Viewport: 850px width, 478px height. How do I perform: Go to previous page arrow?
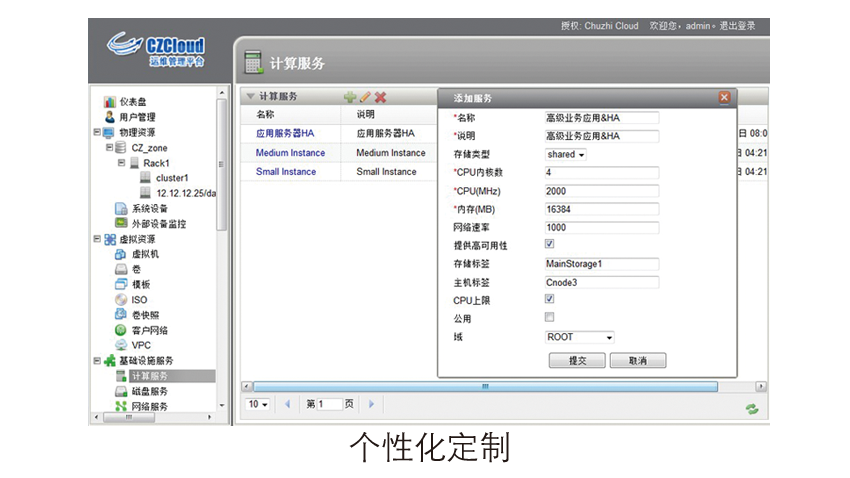(287, 404)
